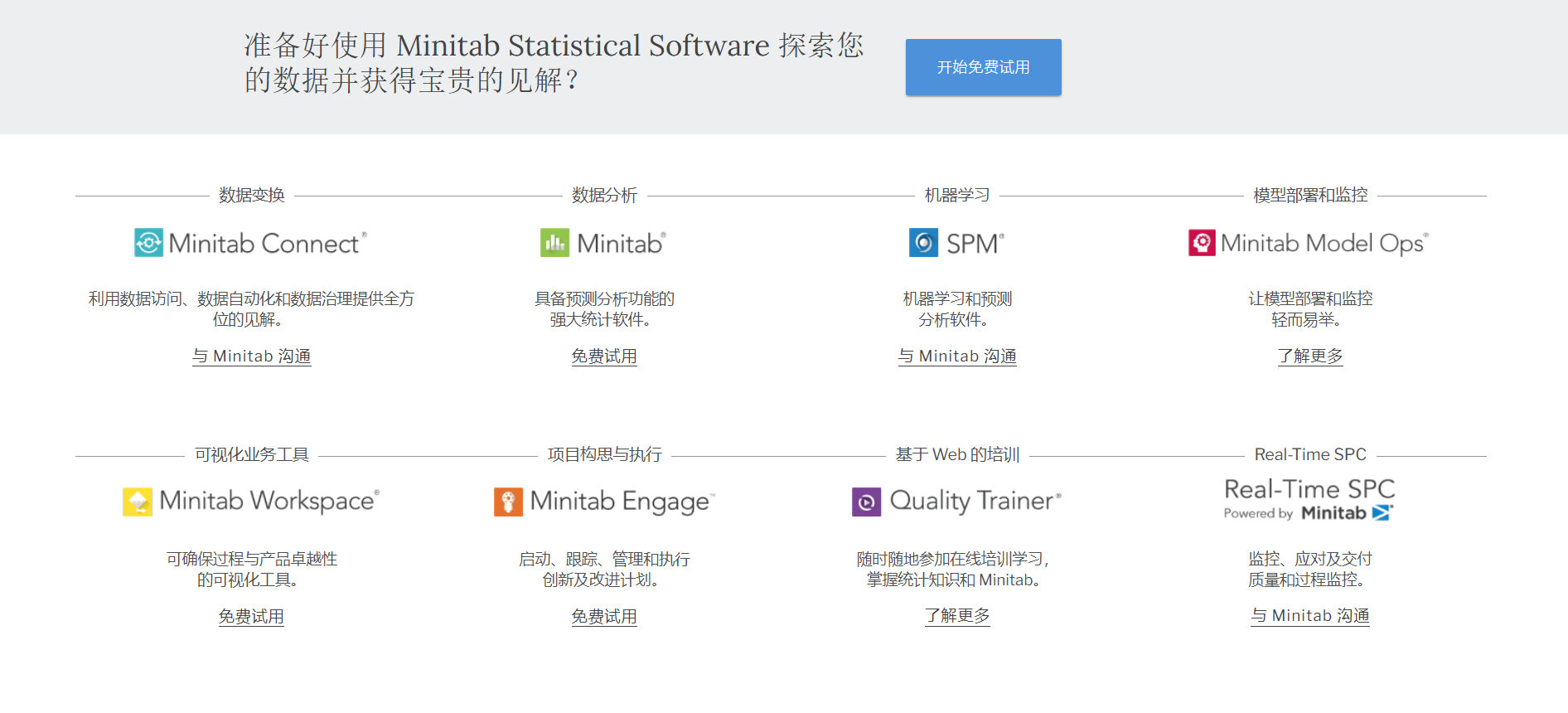Click the Minitab Connect teal logo icon
1568x713 pixels.
[148, 243]
